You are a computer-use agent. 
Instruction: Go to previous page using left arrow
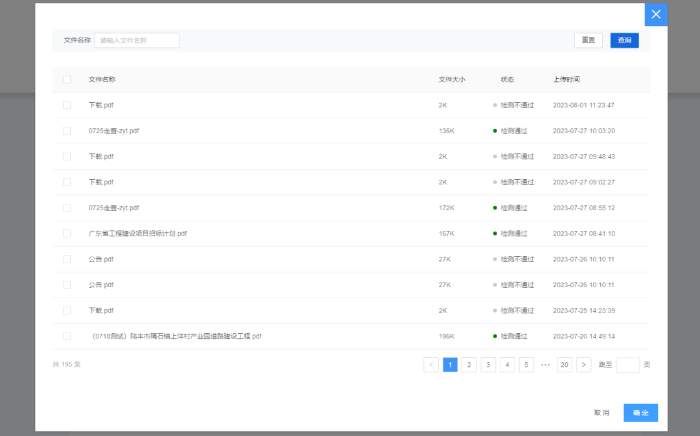click(431, 365)
